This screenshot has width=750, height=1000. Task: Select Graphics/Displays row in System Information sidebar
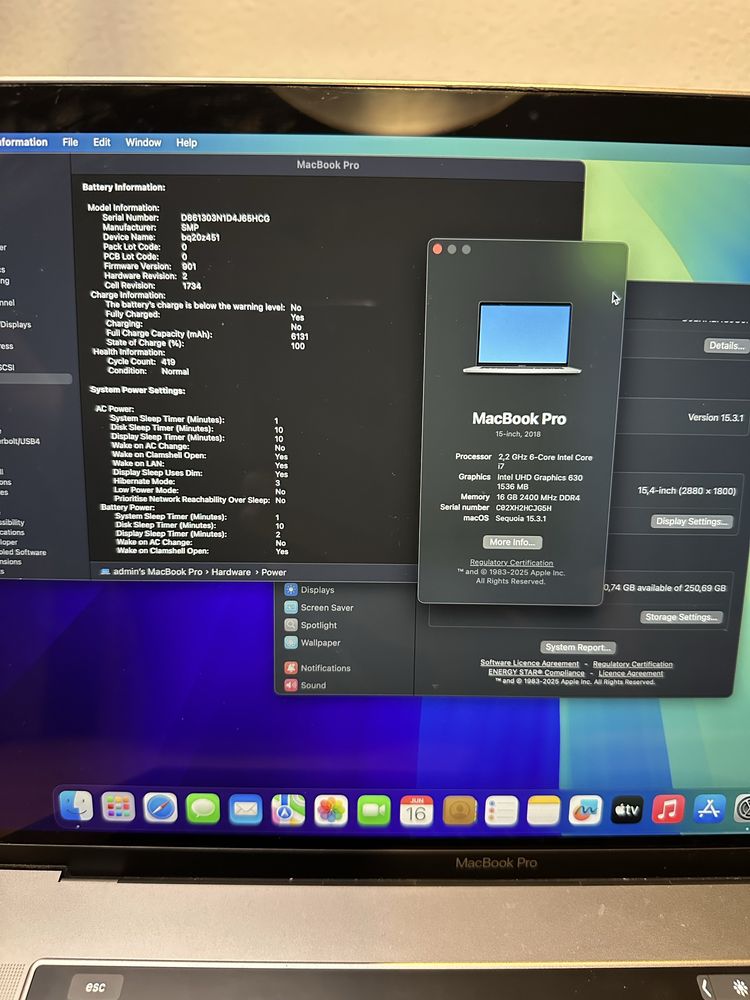pos(15,324)
